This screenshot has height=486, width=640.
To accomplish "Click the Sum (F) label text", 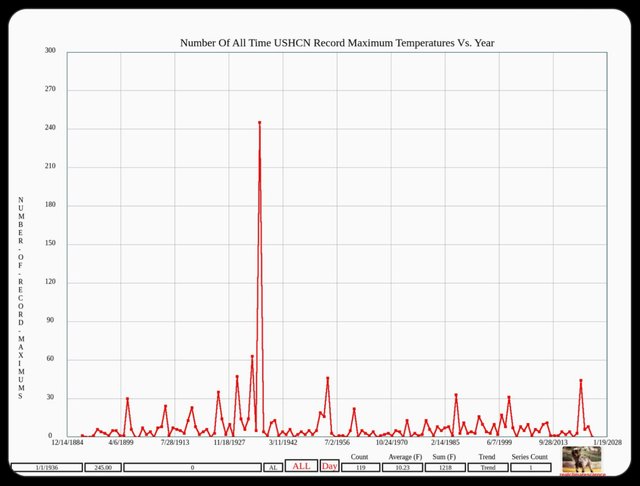I will coord(444,457).
